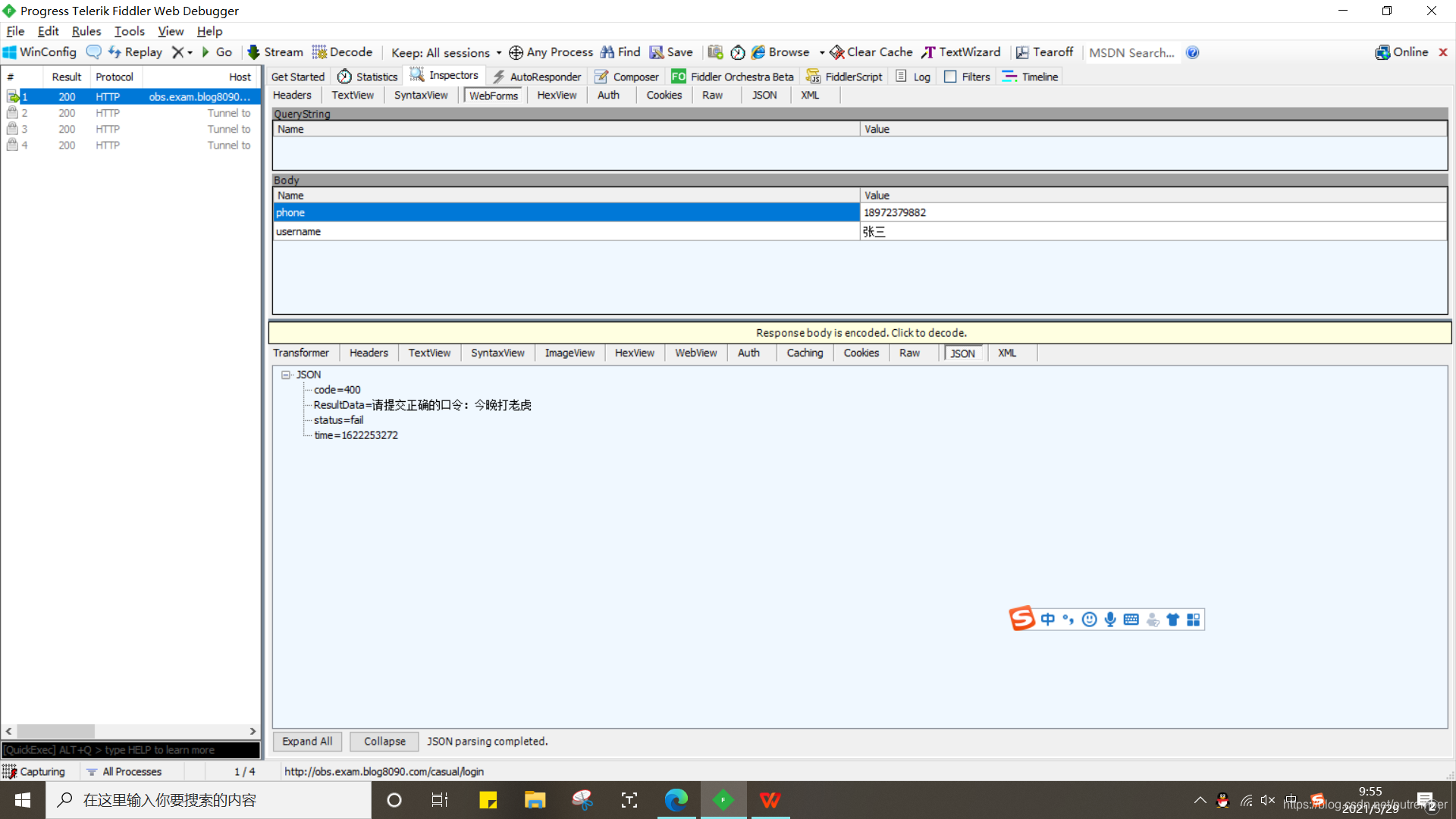This screenshot has width=1456, height=819.
Task: Click the timer stopwatch icon
Action: (x=737, y=52)
